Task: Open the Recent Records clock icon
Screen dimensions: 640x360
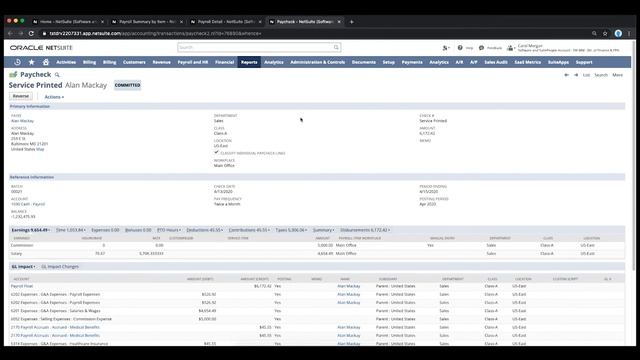Action: (17, 62)
